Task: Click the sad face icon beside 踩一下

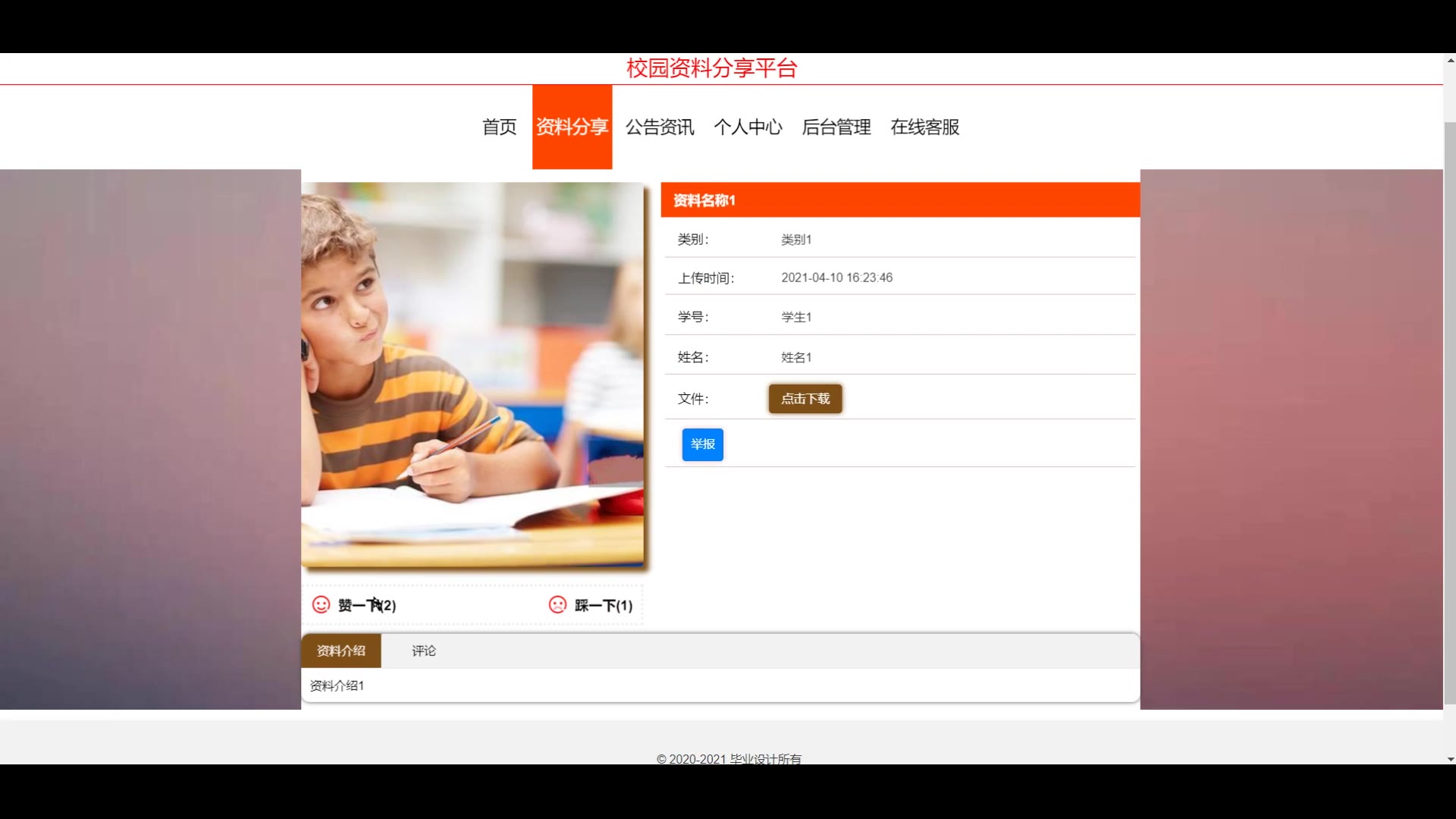Action: click(558, 604)
